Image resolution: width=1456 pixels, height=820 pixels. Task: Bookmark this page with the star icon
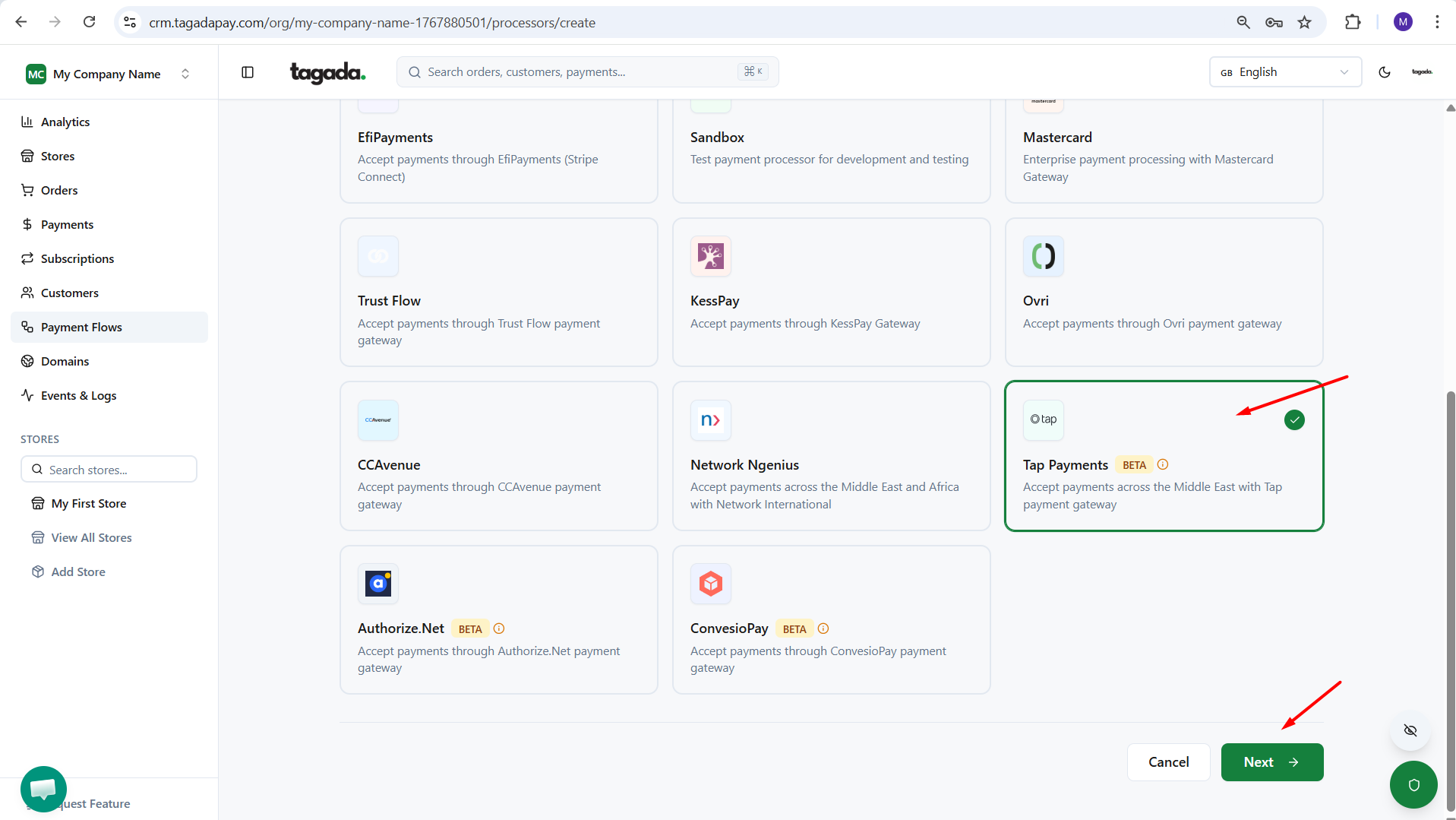click(1304, 22)
